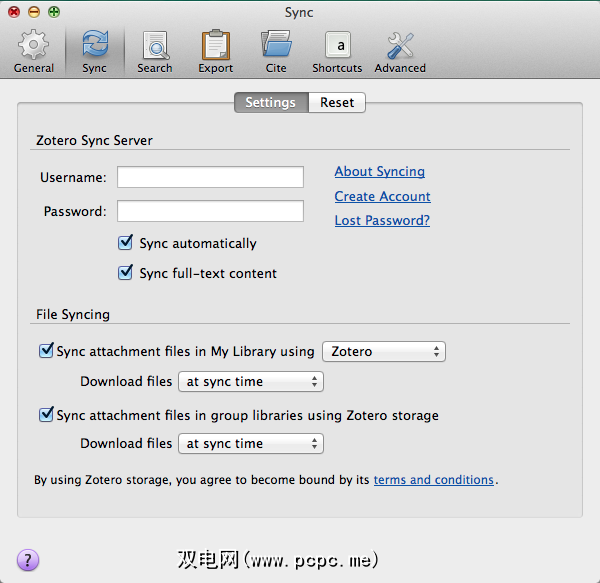Click the green zoom window button
600x583 pixels.
[54, 12]
